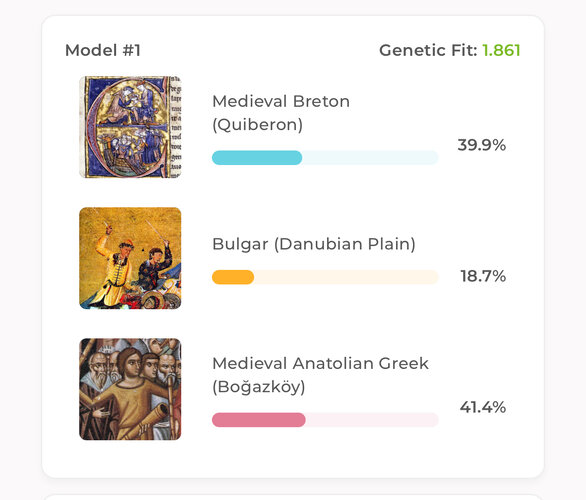Select the Medieval Breton (Quiberon) label
Image resolution: width=586 pixels, height=500 pixels.
(281, 113)
